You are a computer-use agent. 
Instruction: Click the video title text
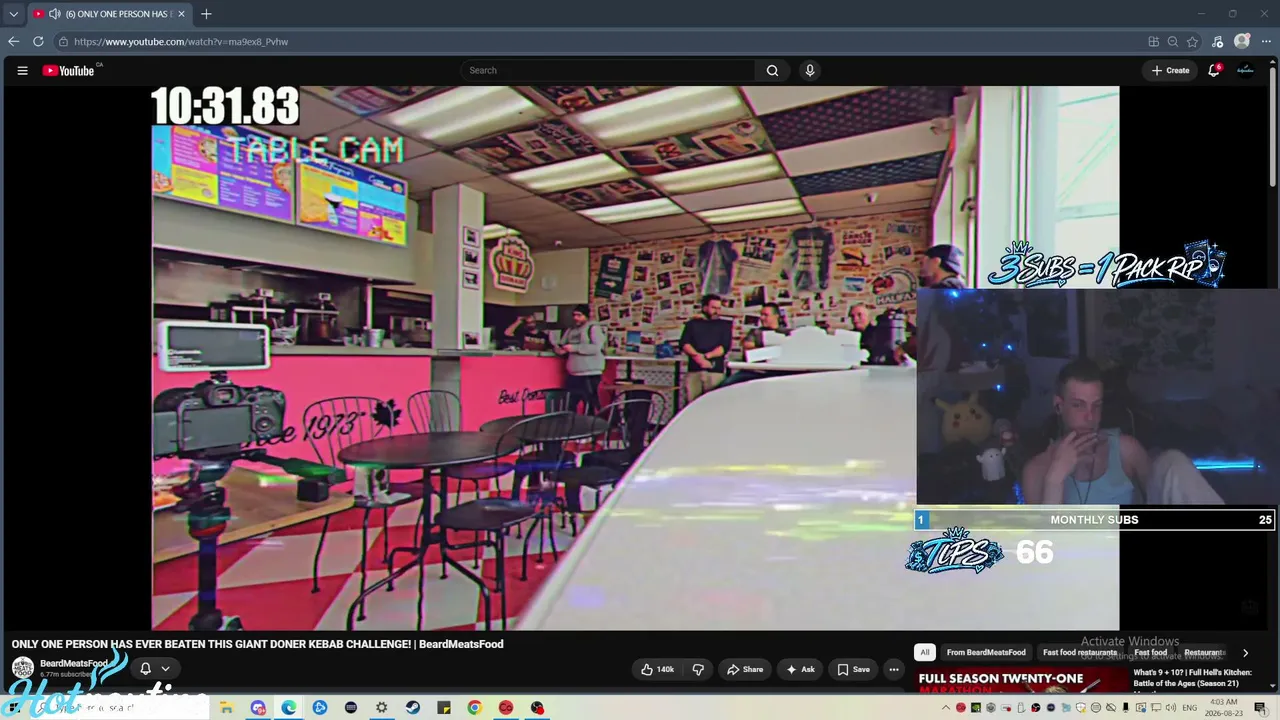257,644
